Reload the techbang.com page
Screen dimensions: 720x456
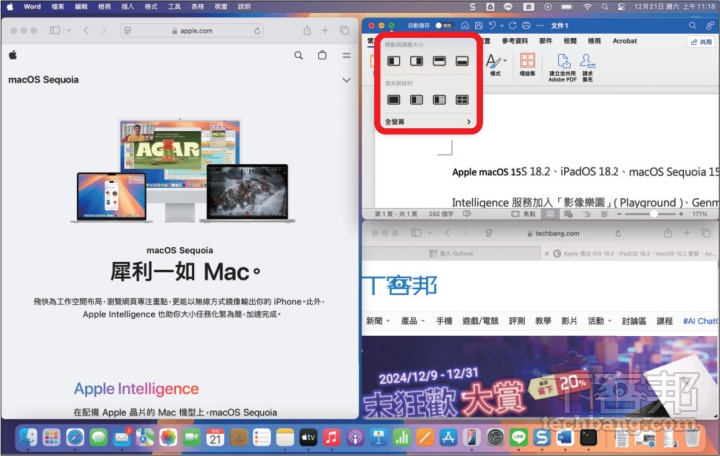(618, 233)
